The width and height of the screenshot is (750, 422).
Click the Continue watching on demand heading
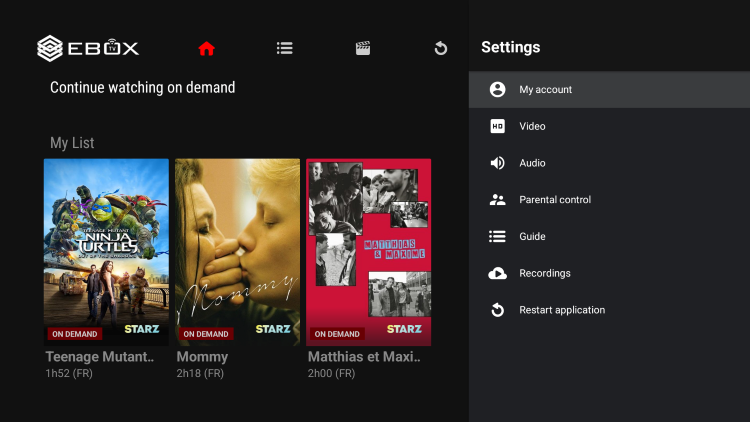[142, 88]
